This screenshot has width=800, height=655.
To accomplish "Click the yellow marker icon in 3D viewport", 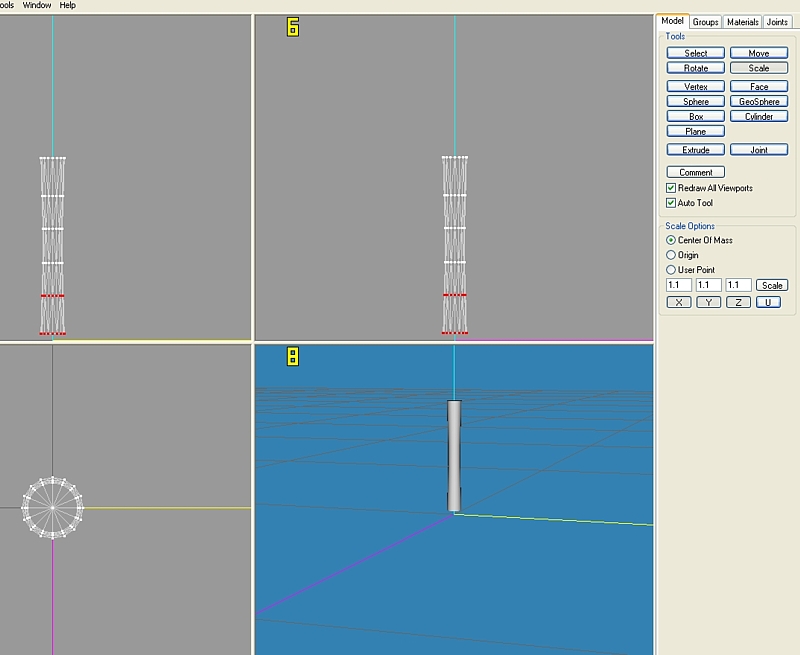I will pyautogui.click(x=293, y=356).
